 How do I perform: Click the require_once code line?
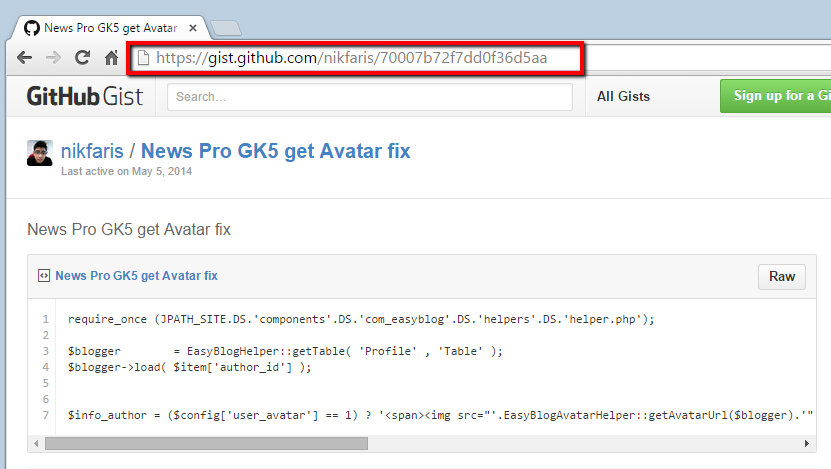click(x=361, y=320)
